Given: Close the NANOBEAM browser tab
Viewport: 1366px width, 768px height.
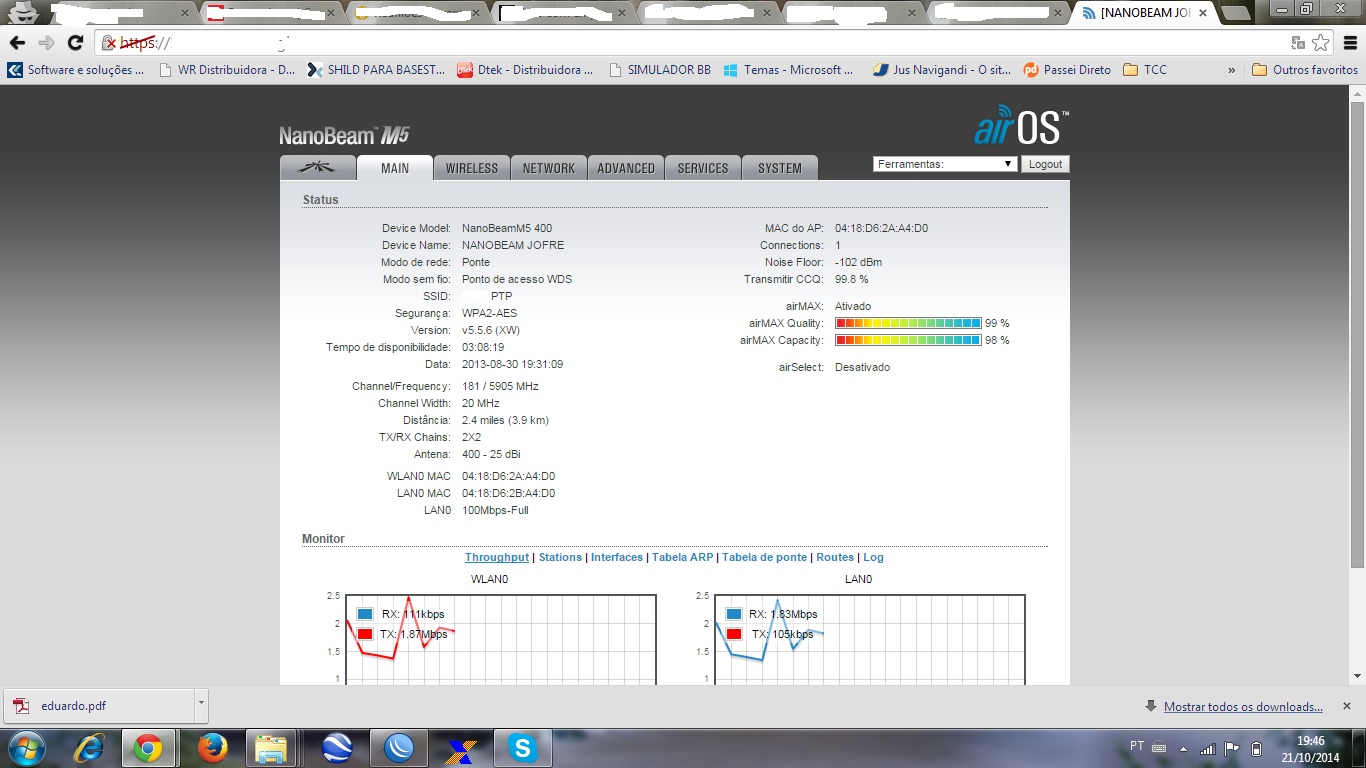Looking at the screenshot, I should pos(1203,13).
